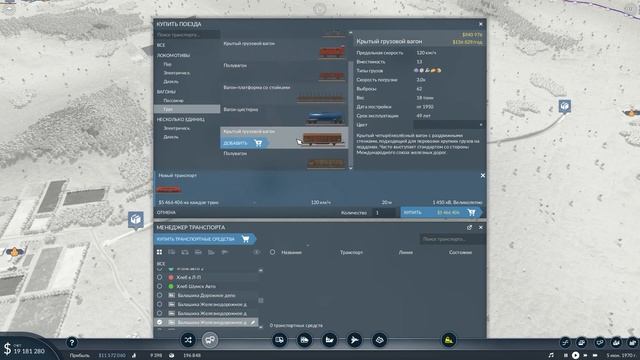Screen dimensions: 640x360
Task: Focus the Transport Manager search field
Action: point(452,239)
